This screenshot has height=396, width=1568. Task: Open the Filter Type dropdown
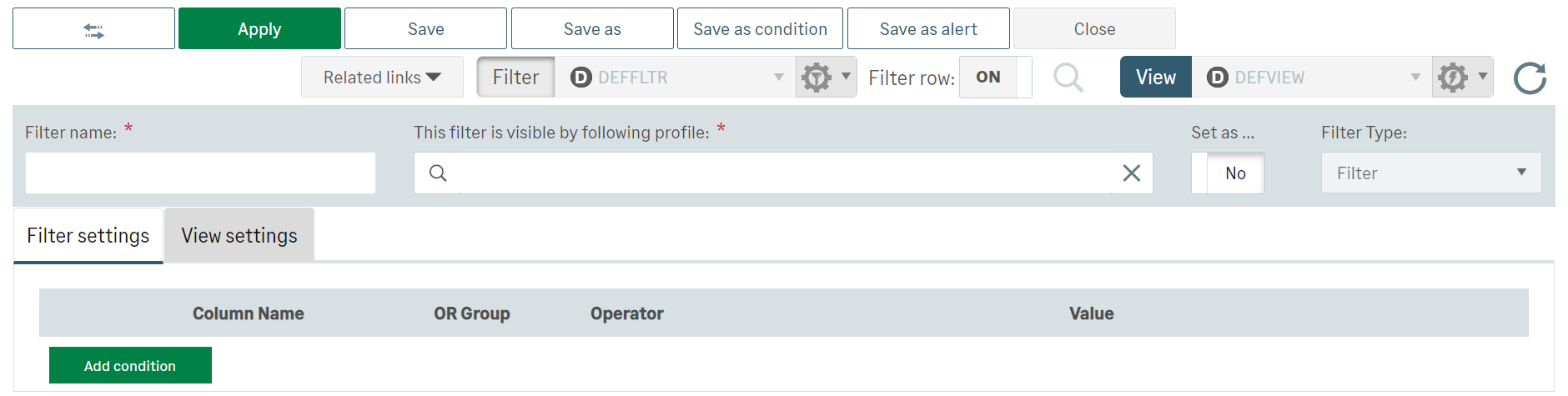(x=1430, y=173)
